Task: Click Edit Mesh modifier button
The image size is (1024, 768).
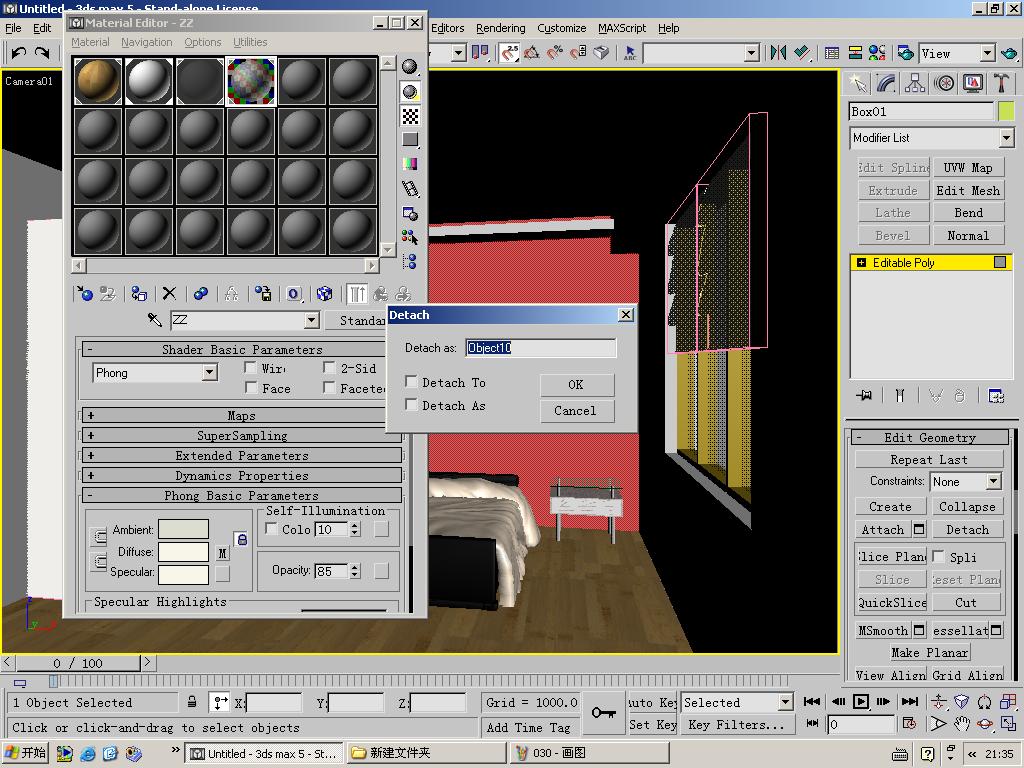Action: pyautogui.click(x=968, y=190)
